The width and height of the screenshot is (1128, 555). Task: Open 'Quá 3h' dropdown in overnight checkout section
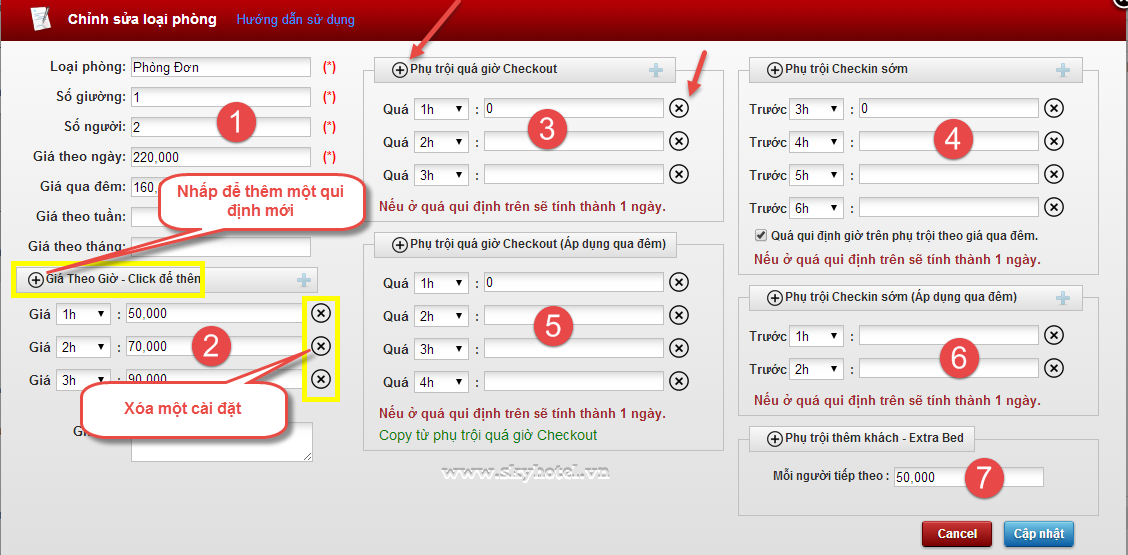[x=441, y=349]
